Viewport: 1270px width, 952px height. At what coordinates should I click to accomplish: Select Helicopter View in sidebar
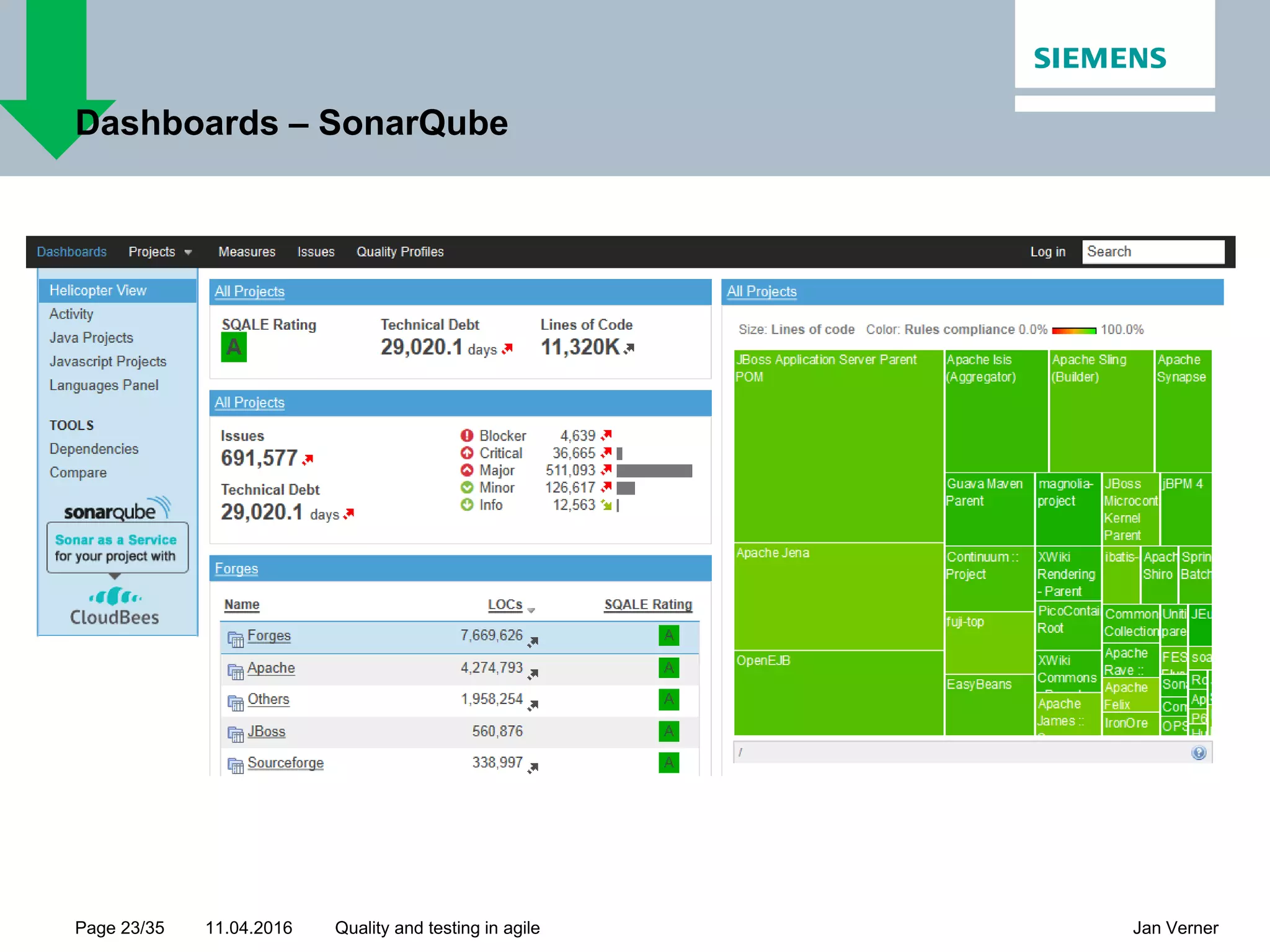click(x=117, y=290)
